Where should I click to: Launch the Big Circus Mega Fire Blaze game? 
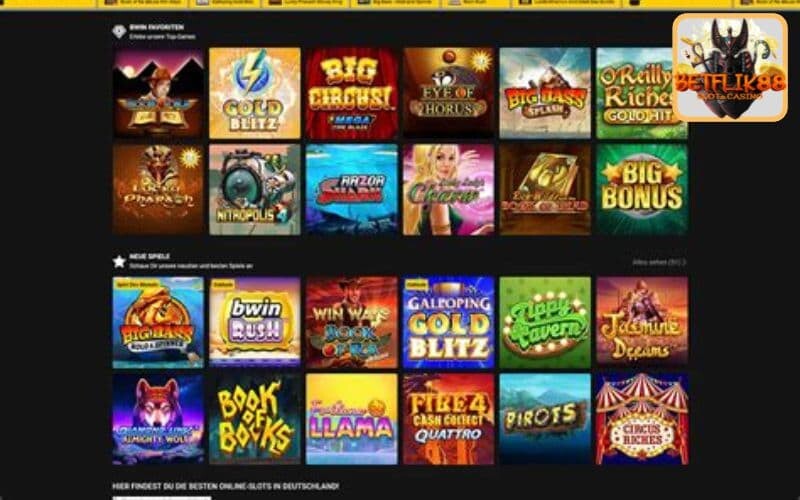[352, 93]
